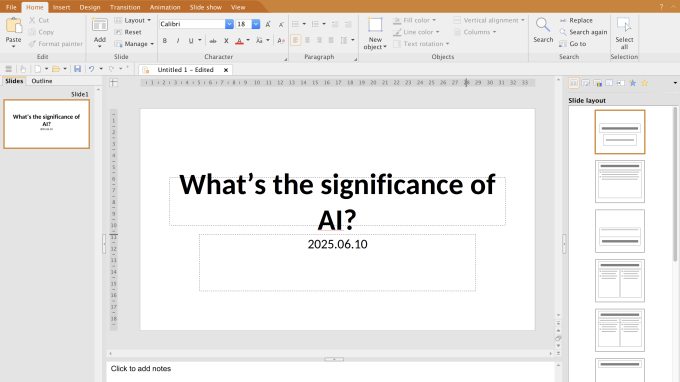Click the color scheme sidebar icon
Image resolution: width=680 pixels, height=382 pixels.
(x=597, y=83)
